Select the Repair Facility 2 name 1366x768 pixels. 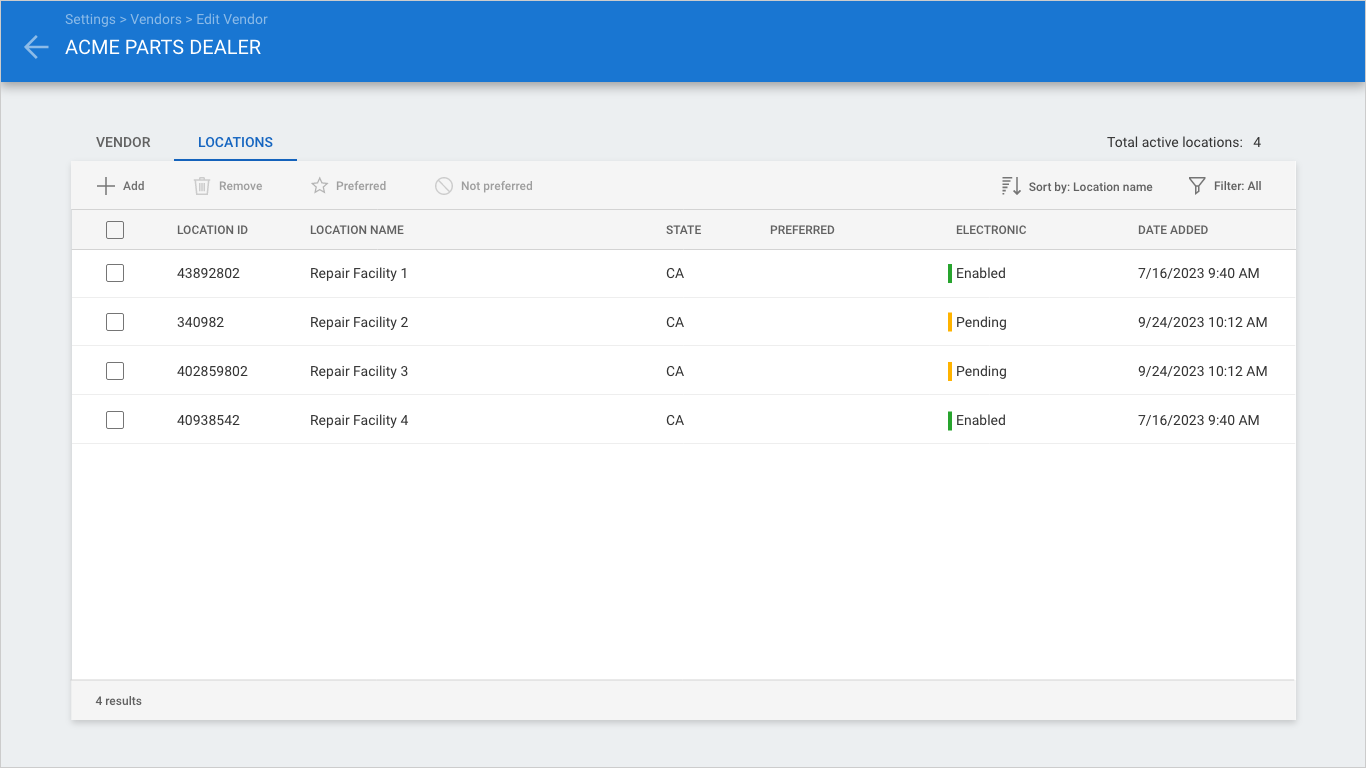(x=359, y=322)
